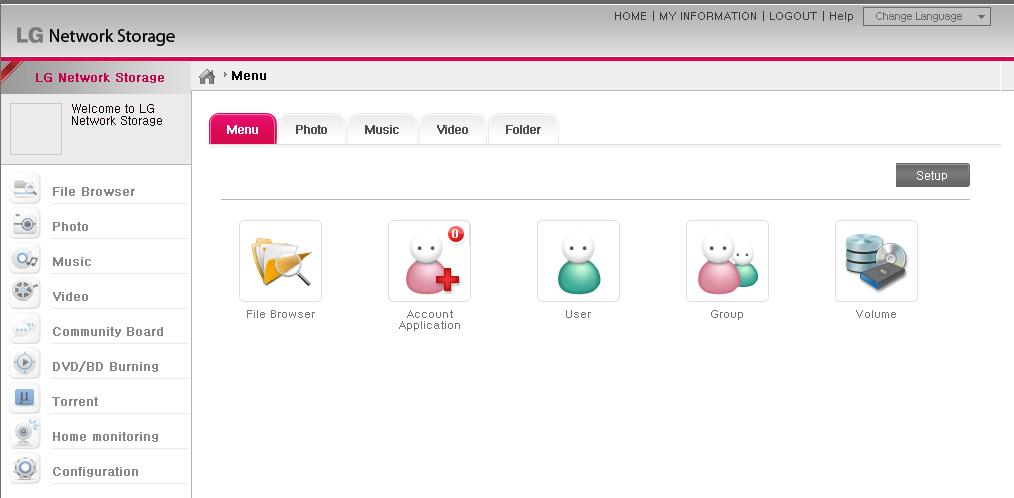Click the Setup button
The image size is (1014, 498).
click(x=933, y=175)
